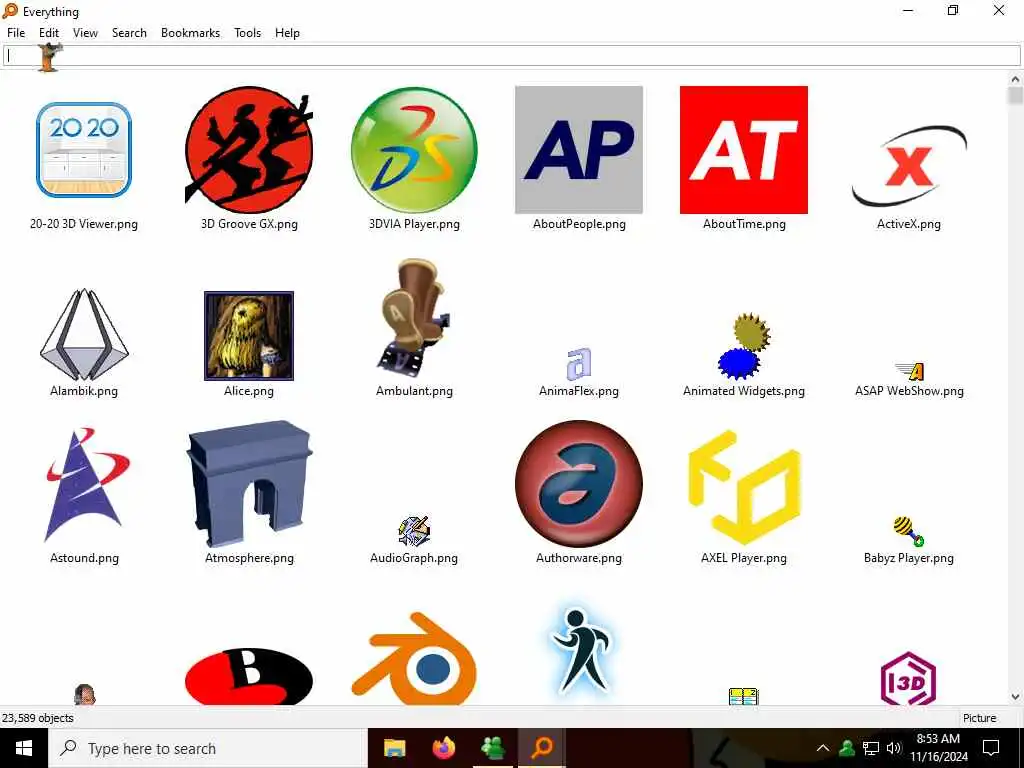Click the Picture filter label in status bar
The height and width of the screenshot is (768, 1024).
point(980,718)
